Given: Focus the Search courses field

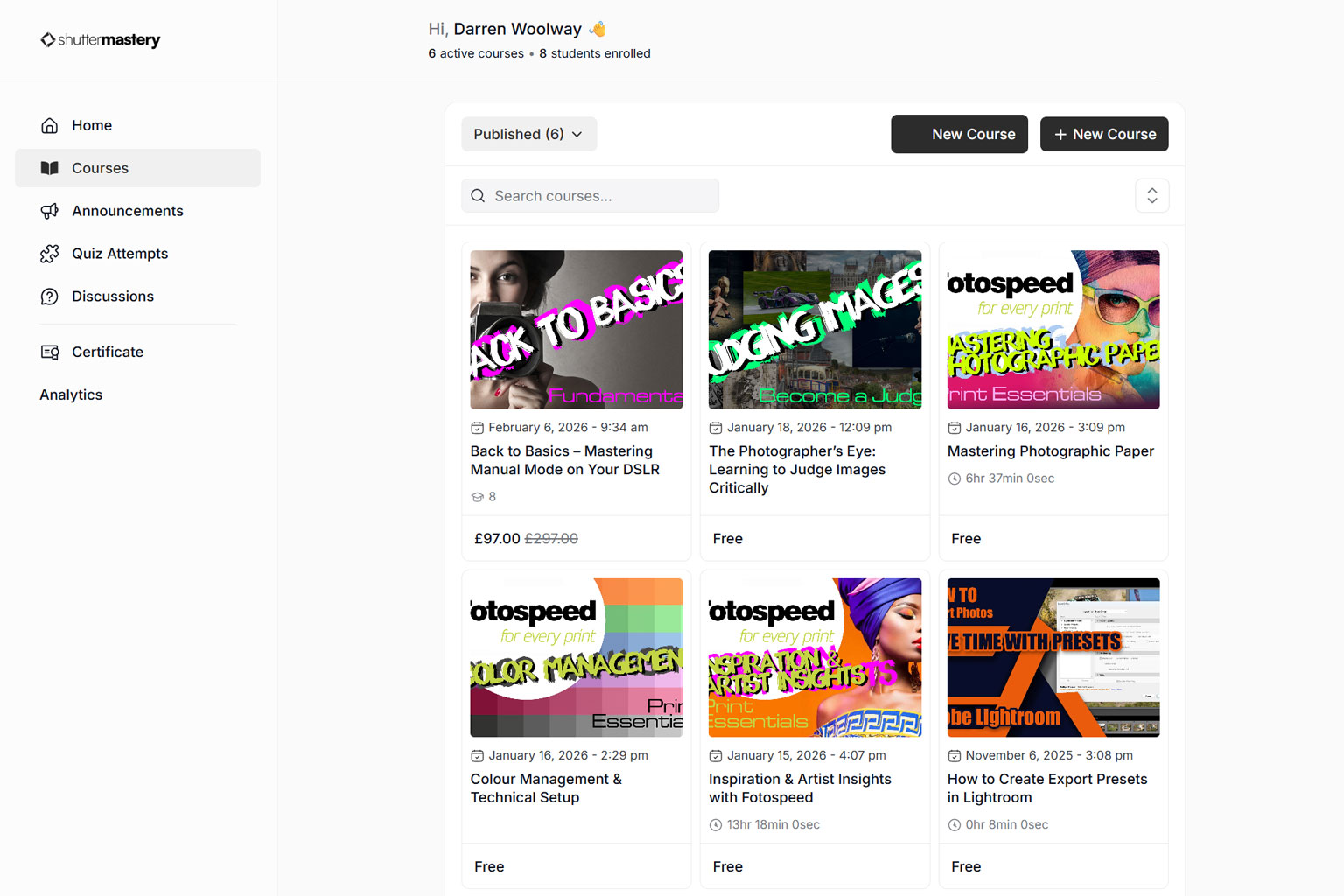Looking at the screenshot, I should click(591, 196).
